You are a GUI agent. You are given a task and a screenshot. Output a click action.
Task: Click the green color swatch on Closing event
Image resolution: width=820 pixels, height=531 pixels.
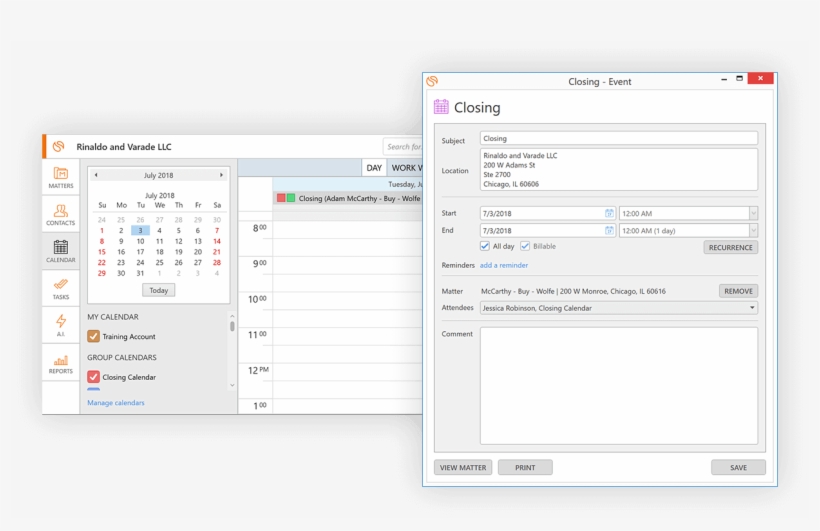pyautogui.click(x=291, y=198)
